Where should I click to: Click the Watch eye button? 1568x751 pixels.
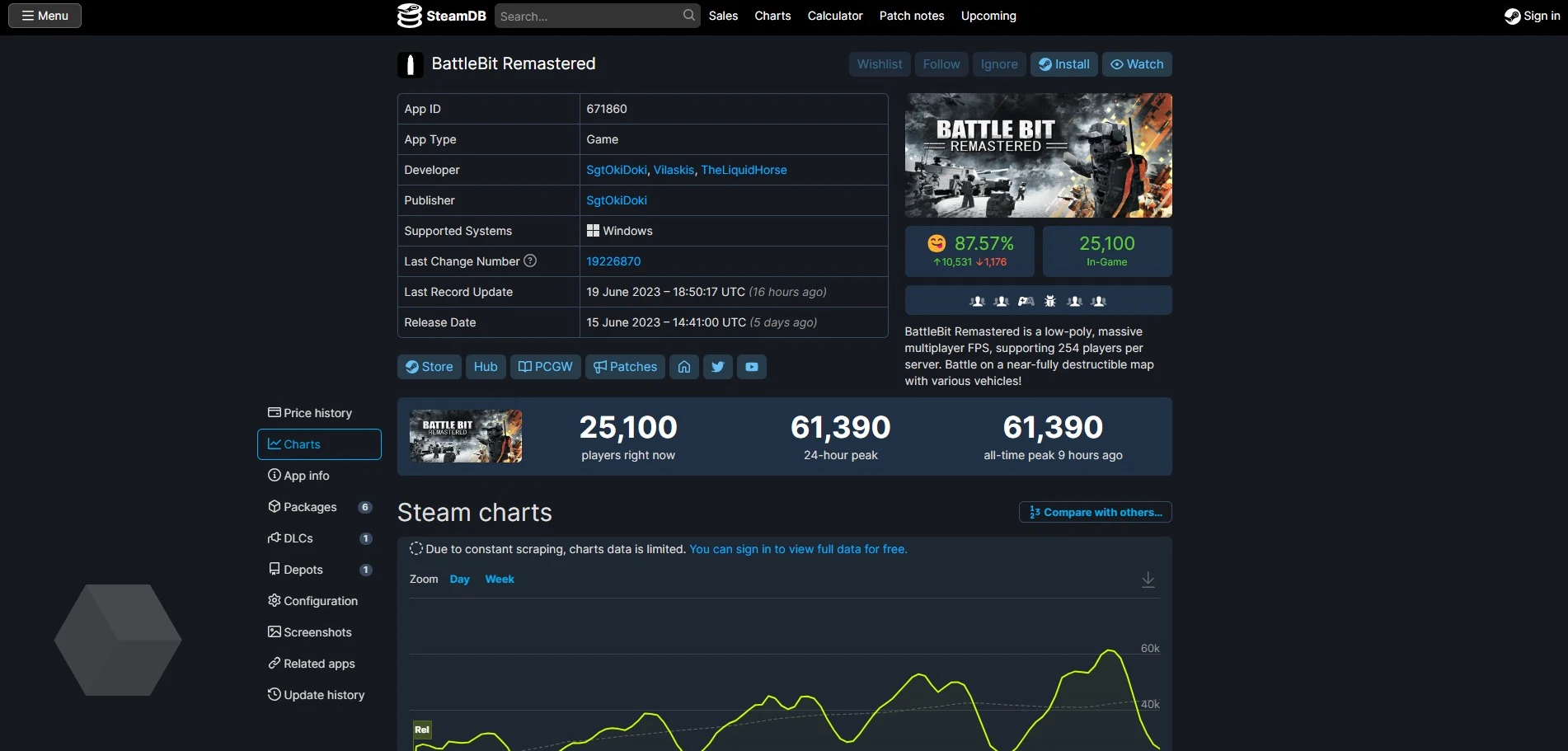coord(1137,64)
